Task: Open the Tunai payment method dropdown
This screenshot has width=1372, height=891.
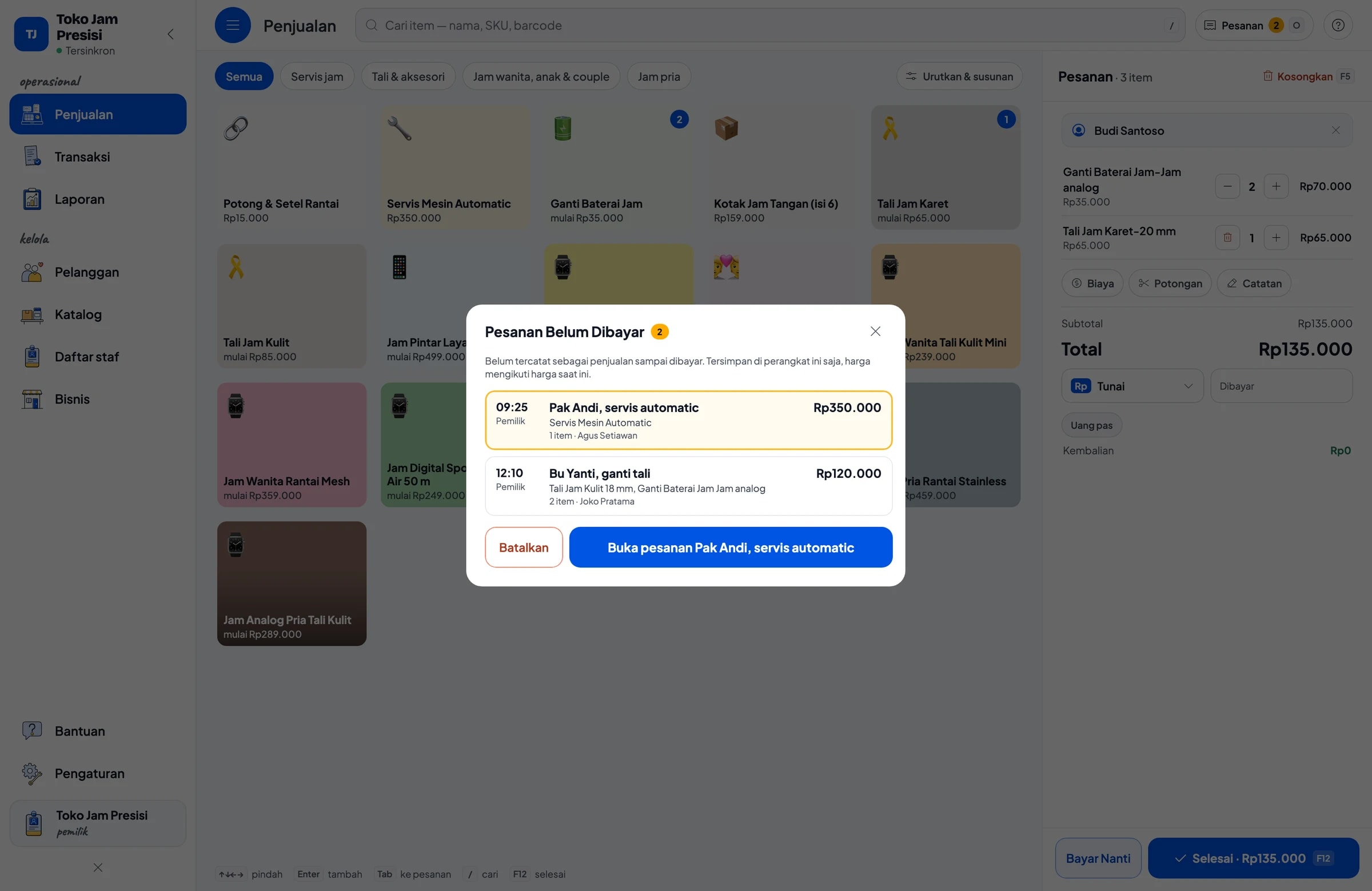Action: coord(1132,386)
